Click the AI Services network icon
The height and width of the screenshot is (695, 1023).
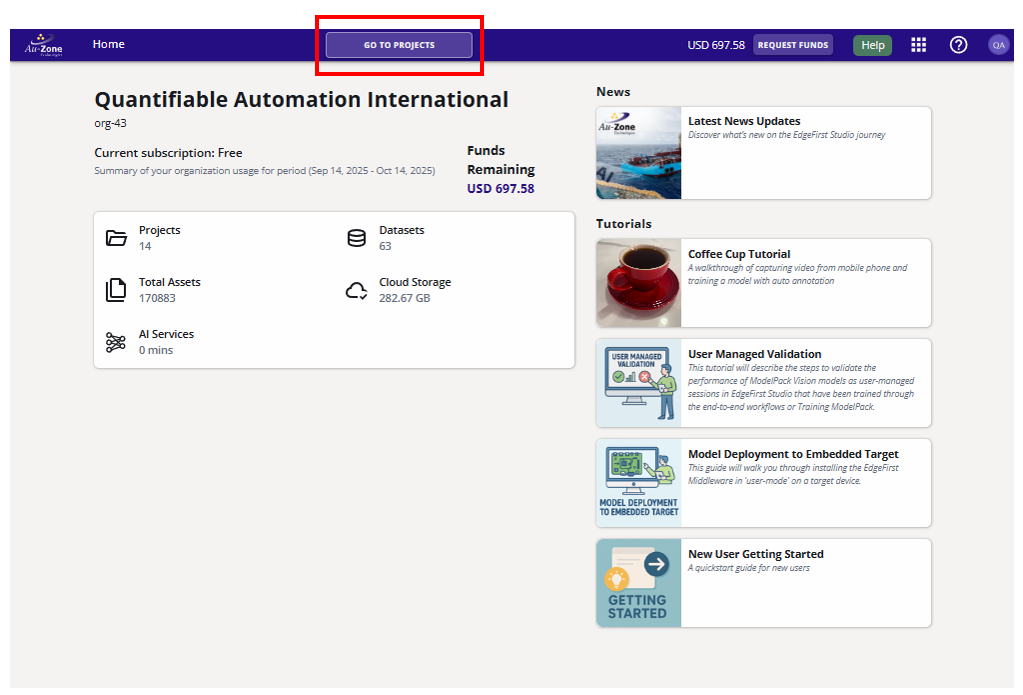116,342
